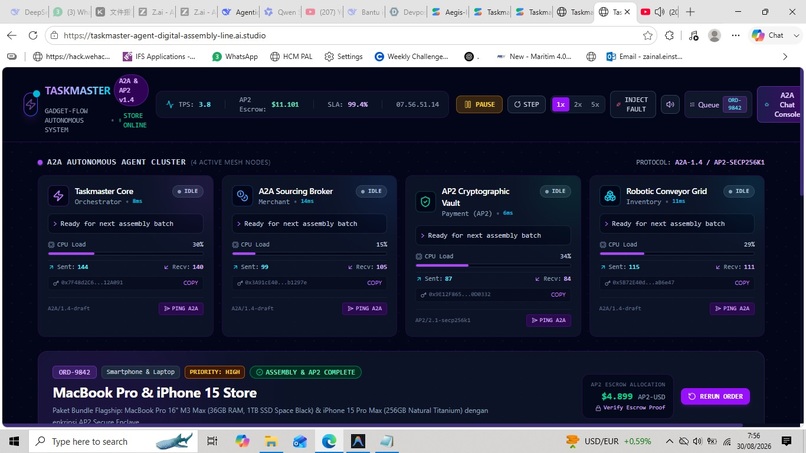Expand Robotic Conveyor Grid status message chevron
Image resolution: width=806 pixels, height=453 pixels.
pyautogui.click(x=607, y=224)
